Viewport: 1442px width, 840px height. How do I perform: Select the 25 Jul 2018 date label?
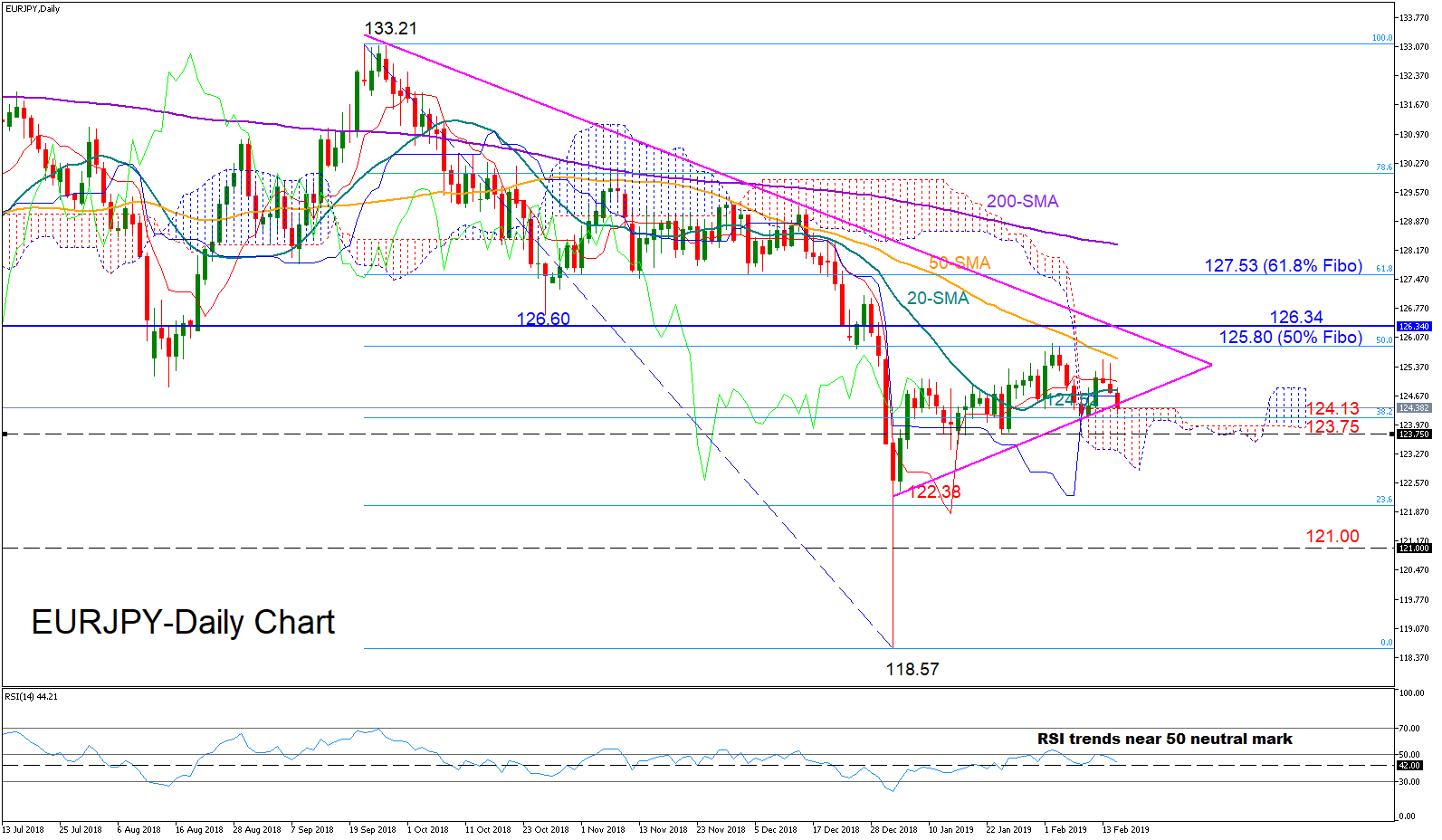click(x=81, y=829)
